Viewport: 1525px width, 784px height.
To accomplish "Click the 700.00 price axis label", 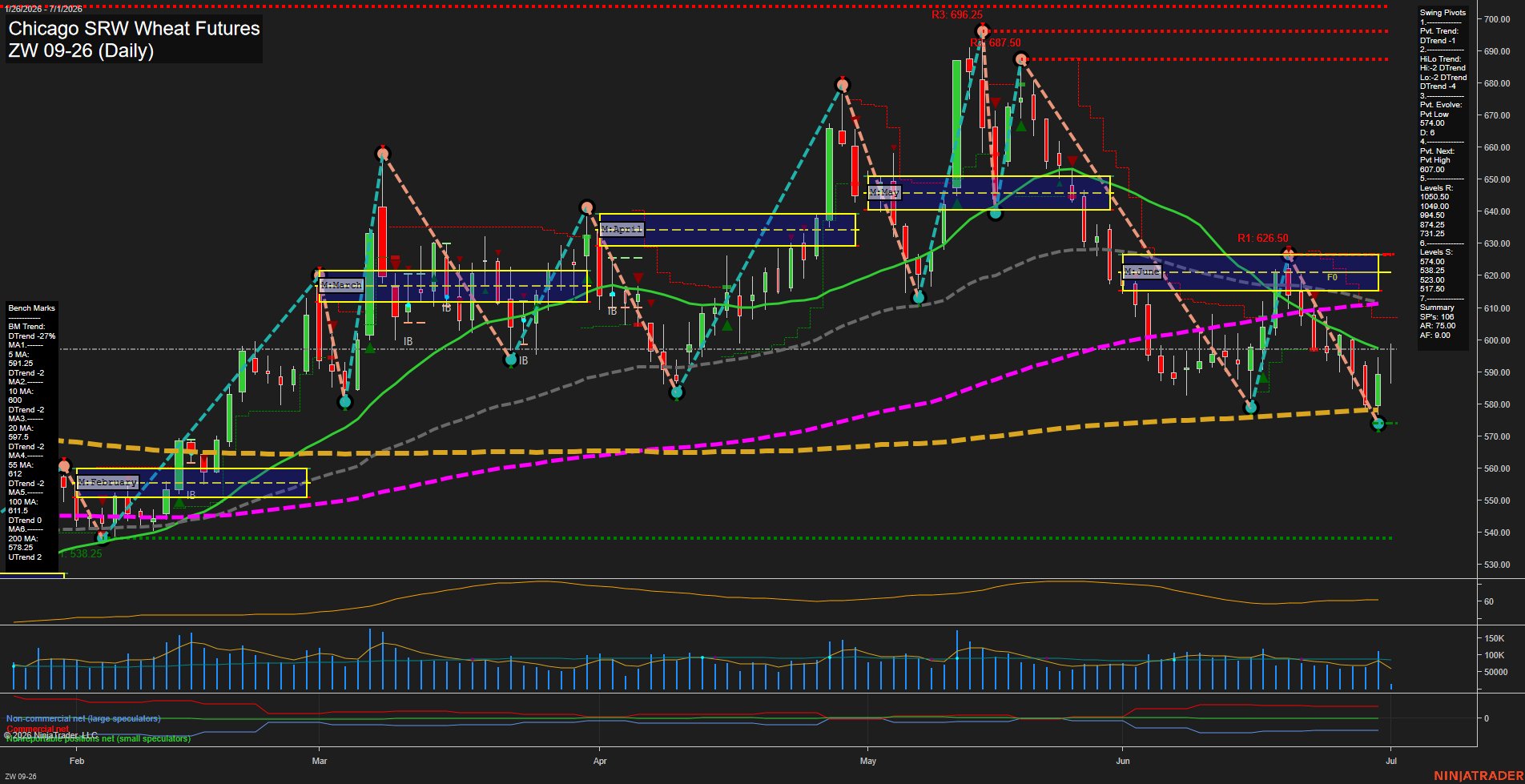I will point(1497,19).
